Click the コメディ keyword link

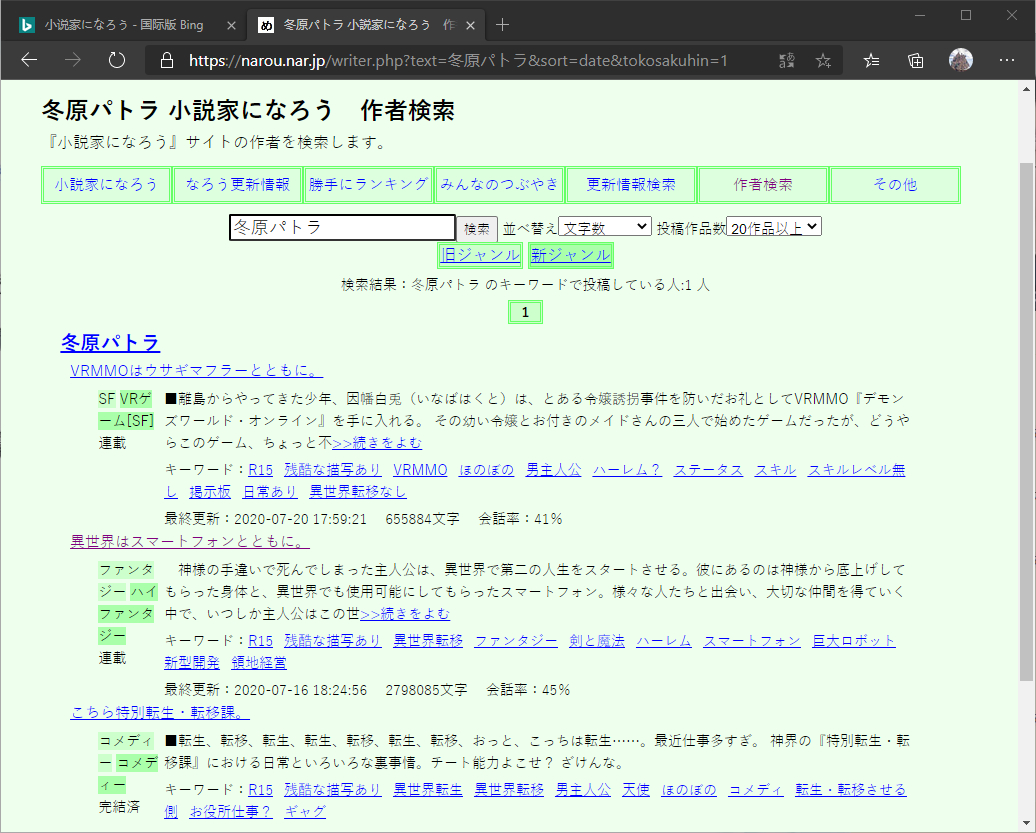pyautogui.click(x=756, y=789)
